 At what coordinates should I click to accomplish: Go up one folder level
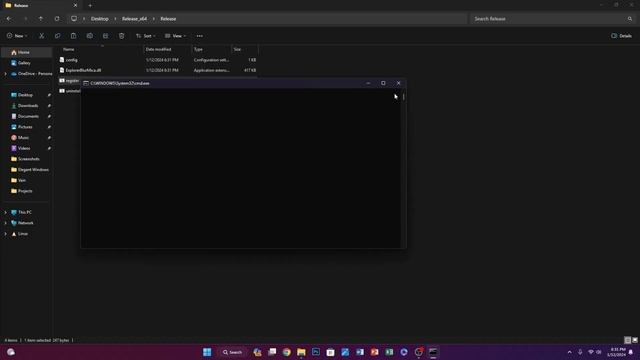[41, 19]
